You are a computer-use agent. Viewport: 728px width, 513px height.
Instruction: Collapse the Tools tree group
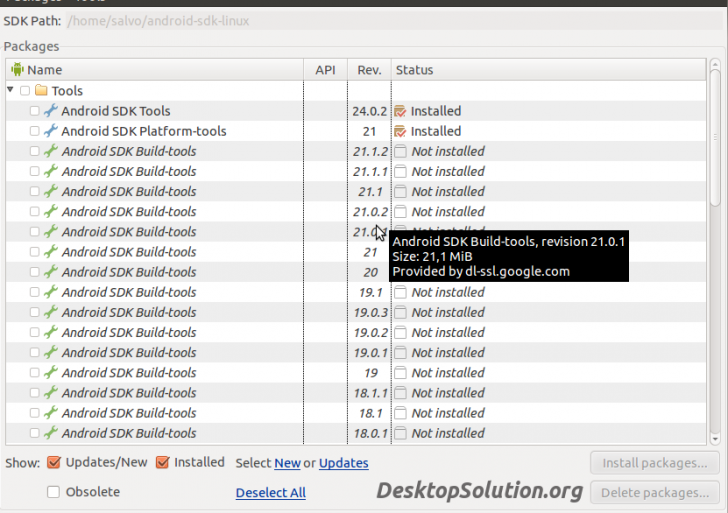coord(10,90)
